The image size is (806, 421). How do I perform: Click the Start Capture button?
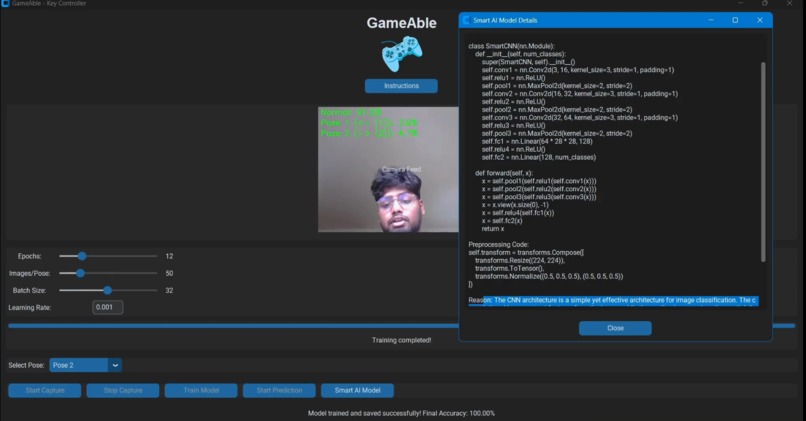point(45,390)
